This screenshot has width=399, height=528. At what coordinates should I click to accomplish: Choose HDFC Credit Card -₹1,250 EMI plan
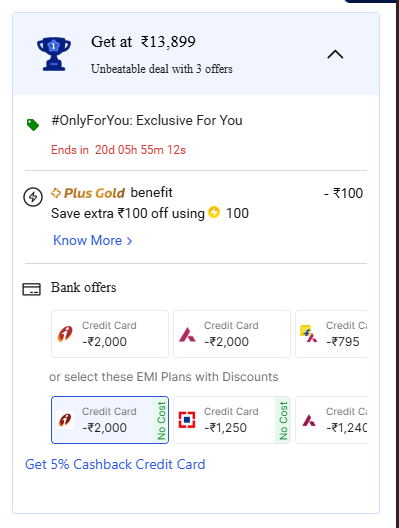pos(232,420)
